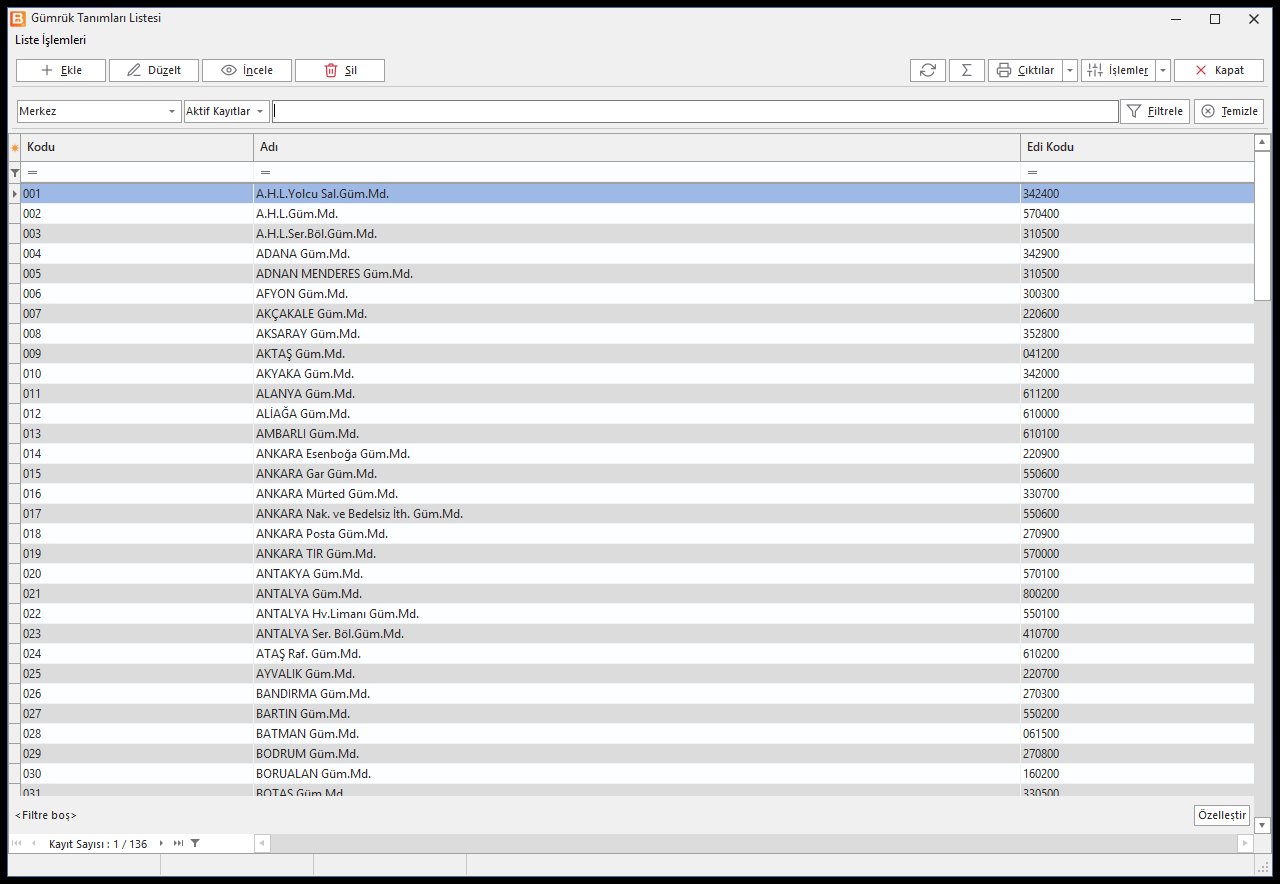Screen dimensions: 1280x884
Task: Click the İncele view button
Action: coord(246,70)
